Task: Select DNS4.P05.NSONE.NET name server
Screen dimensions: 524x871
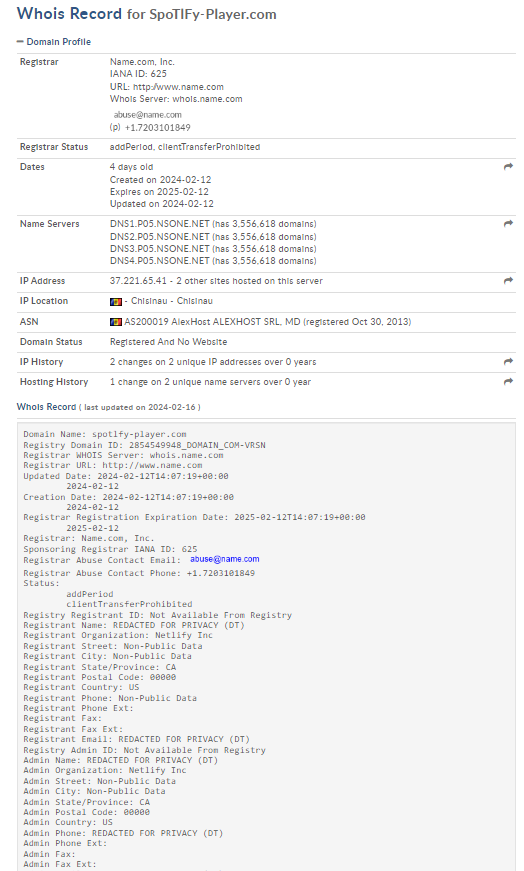Action: pos(159,261)
